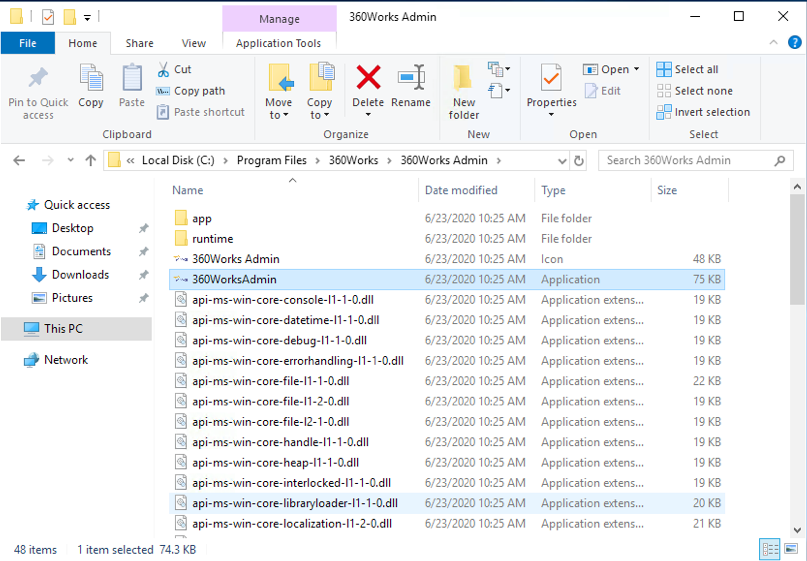Cut the selected item
807x561 pixels.
click(x=174, y=69)
